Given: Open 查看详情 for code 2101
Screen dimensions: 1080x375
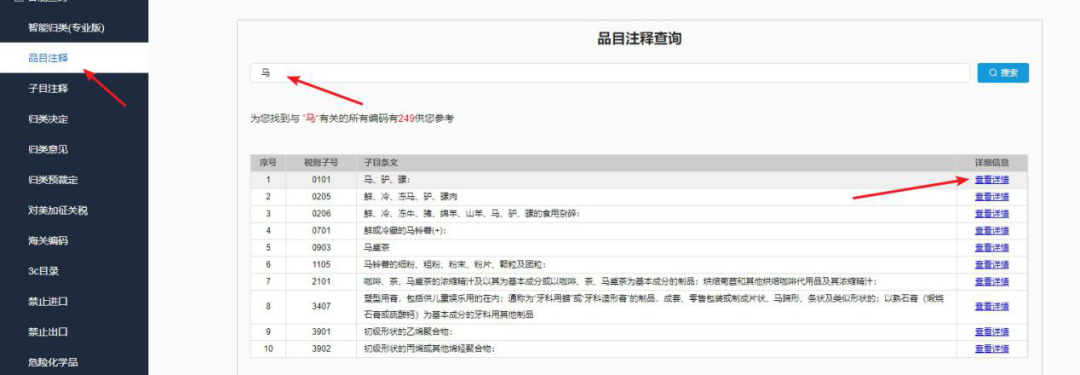Looking at the screenshot, I should point(992,281).
